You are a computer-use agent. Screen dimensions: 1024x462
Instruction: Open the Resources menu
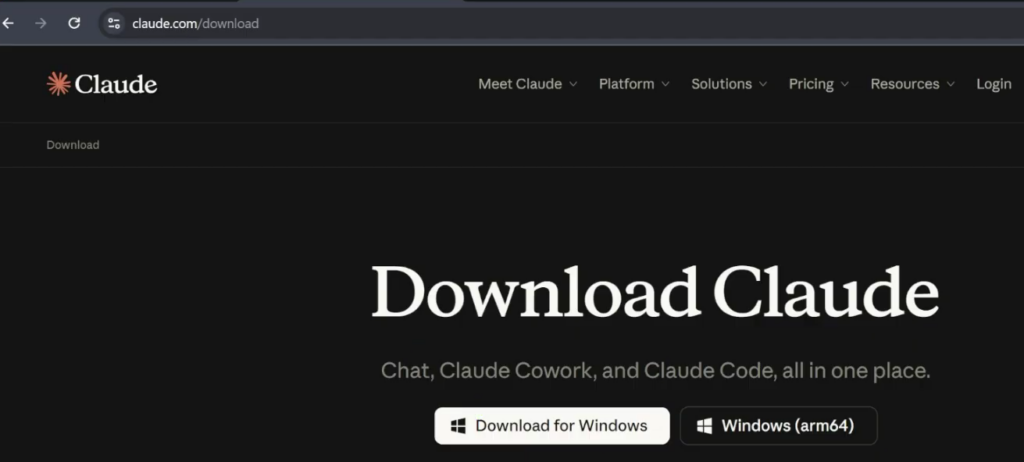(x=912, y=84)
